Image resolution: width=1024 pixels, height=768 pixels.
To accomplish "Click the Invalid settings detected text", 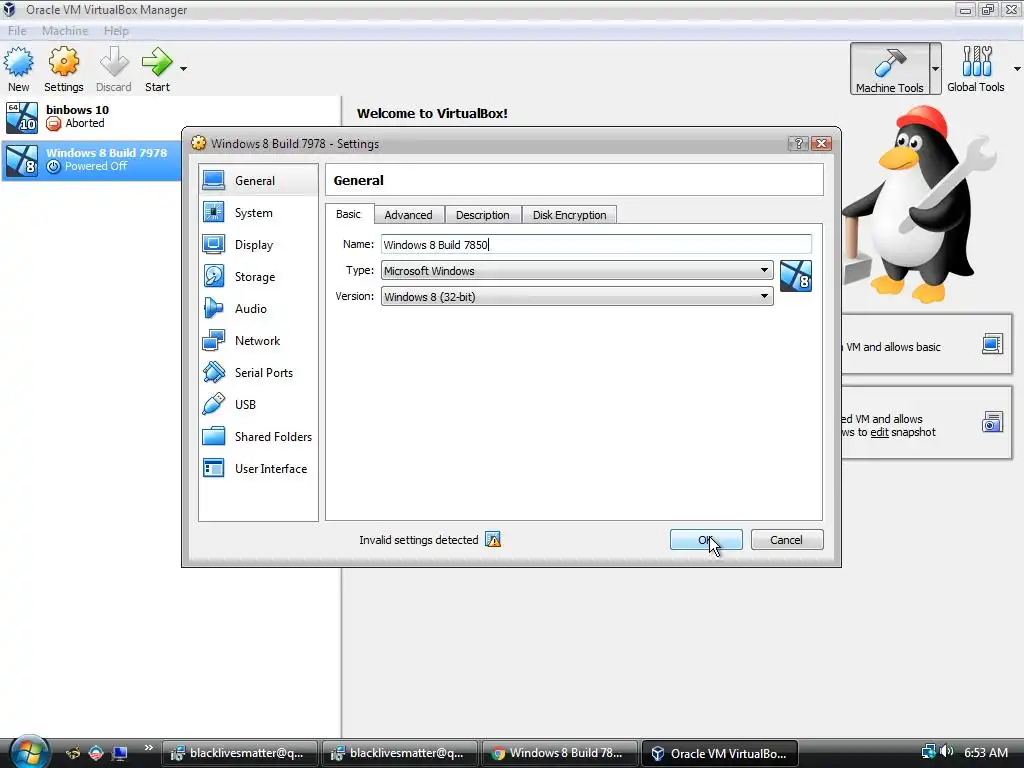I will [x=419, y=540].
